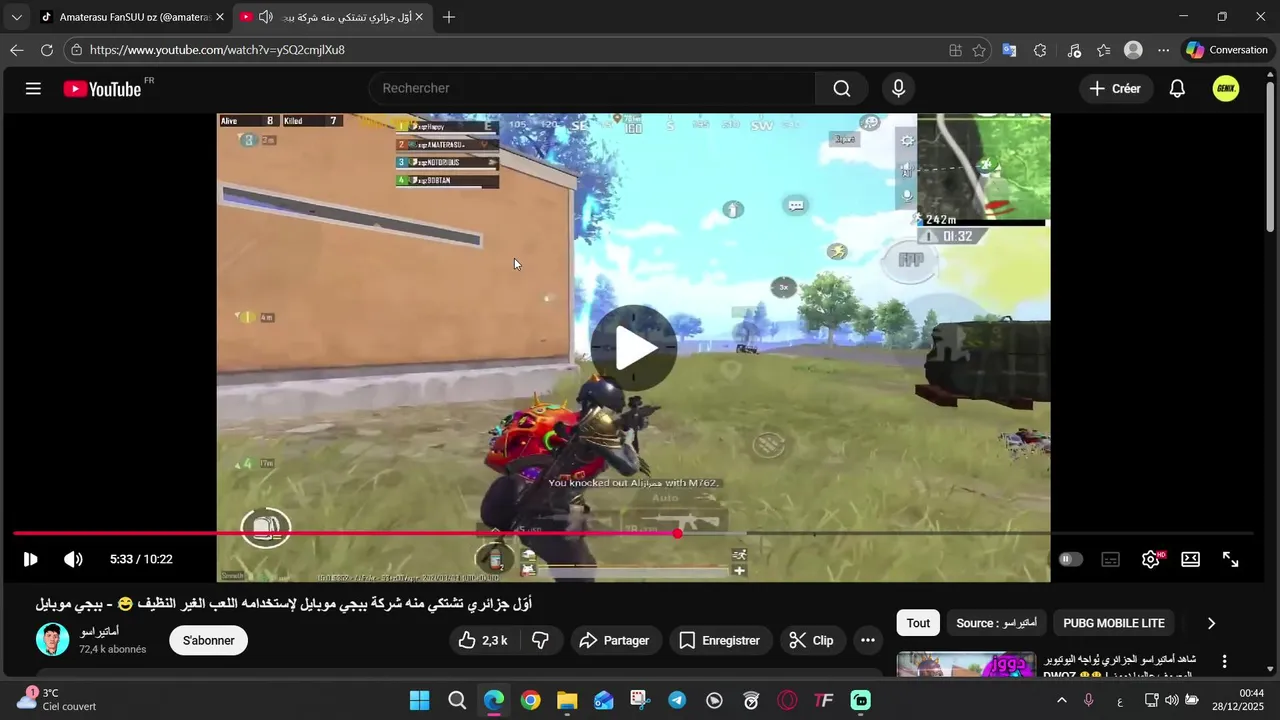Screen dimensions: 1280x720
Task: Open the أماتيراسو channel name link
Action: point(100,631)
